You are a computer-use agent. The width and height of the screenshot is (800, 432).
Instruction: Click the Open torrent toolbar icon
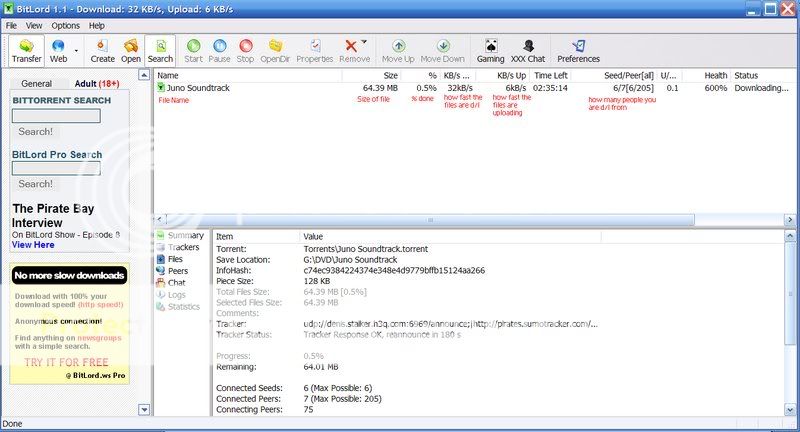[131, 51]
